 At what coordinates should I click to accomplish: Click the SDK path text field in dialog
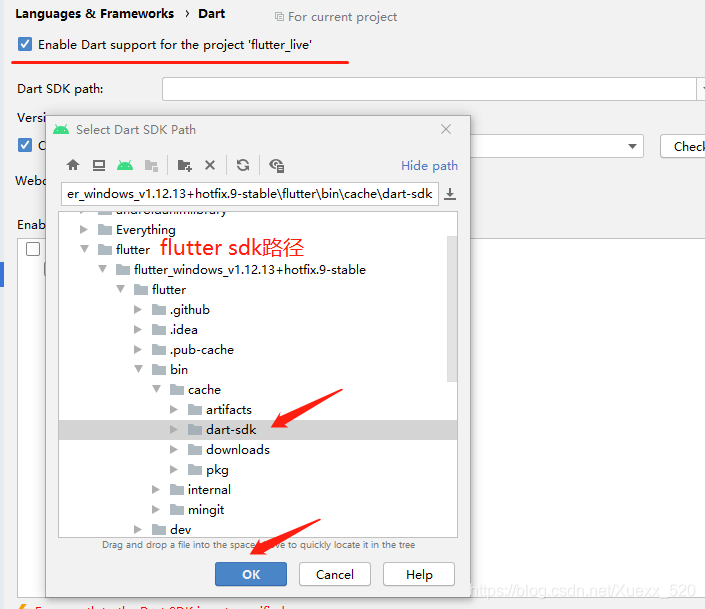point(250,194)
